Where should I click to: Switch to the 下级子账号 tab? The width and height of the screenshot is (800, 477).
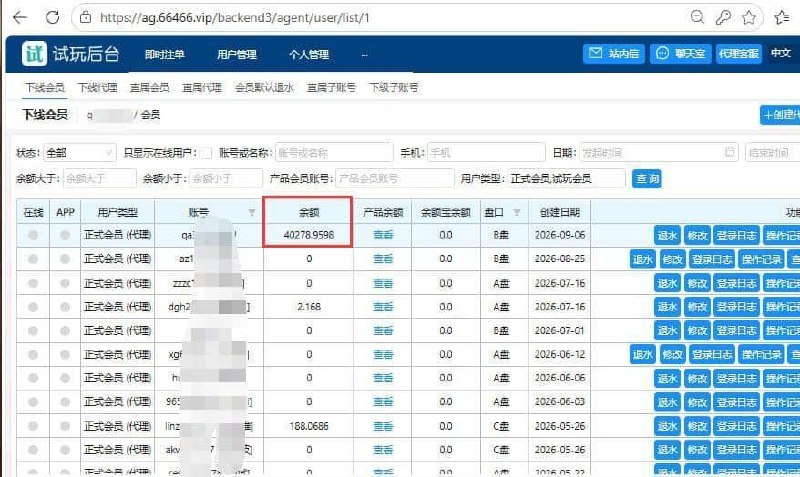pos(393,88)
